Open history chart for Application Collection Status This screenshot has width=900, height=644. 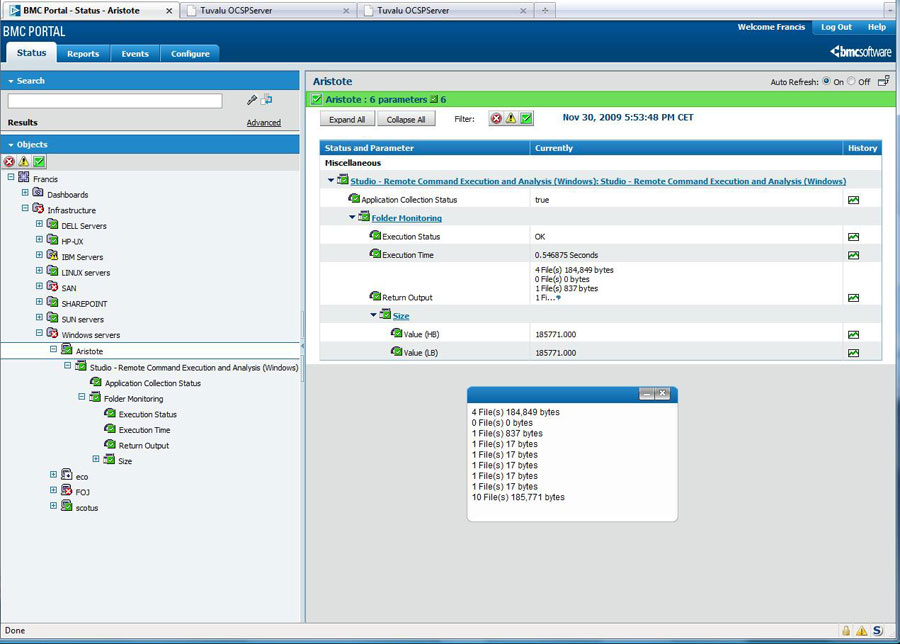coord(853,200)
